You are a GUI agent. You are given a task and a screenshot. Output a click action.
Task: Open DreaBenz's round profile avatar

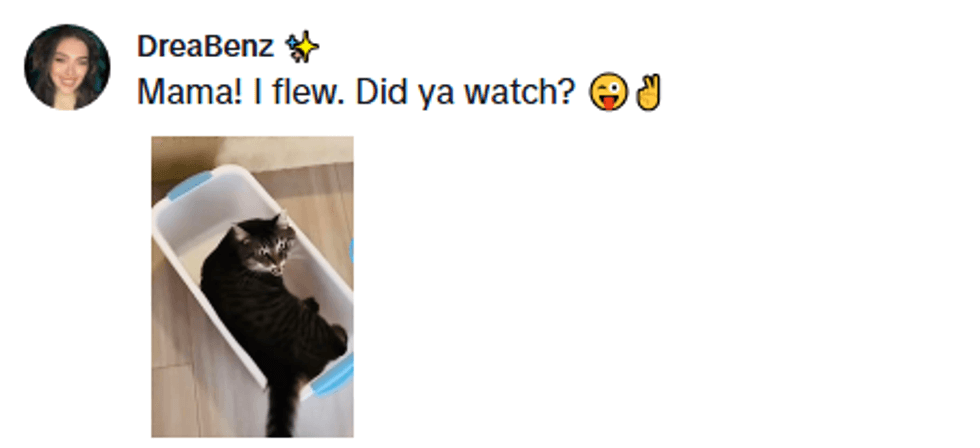[67, 67]
